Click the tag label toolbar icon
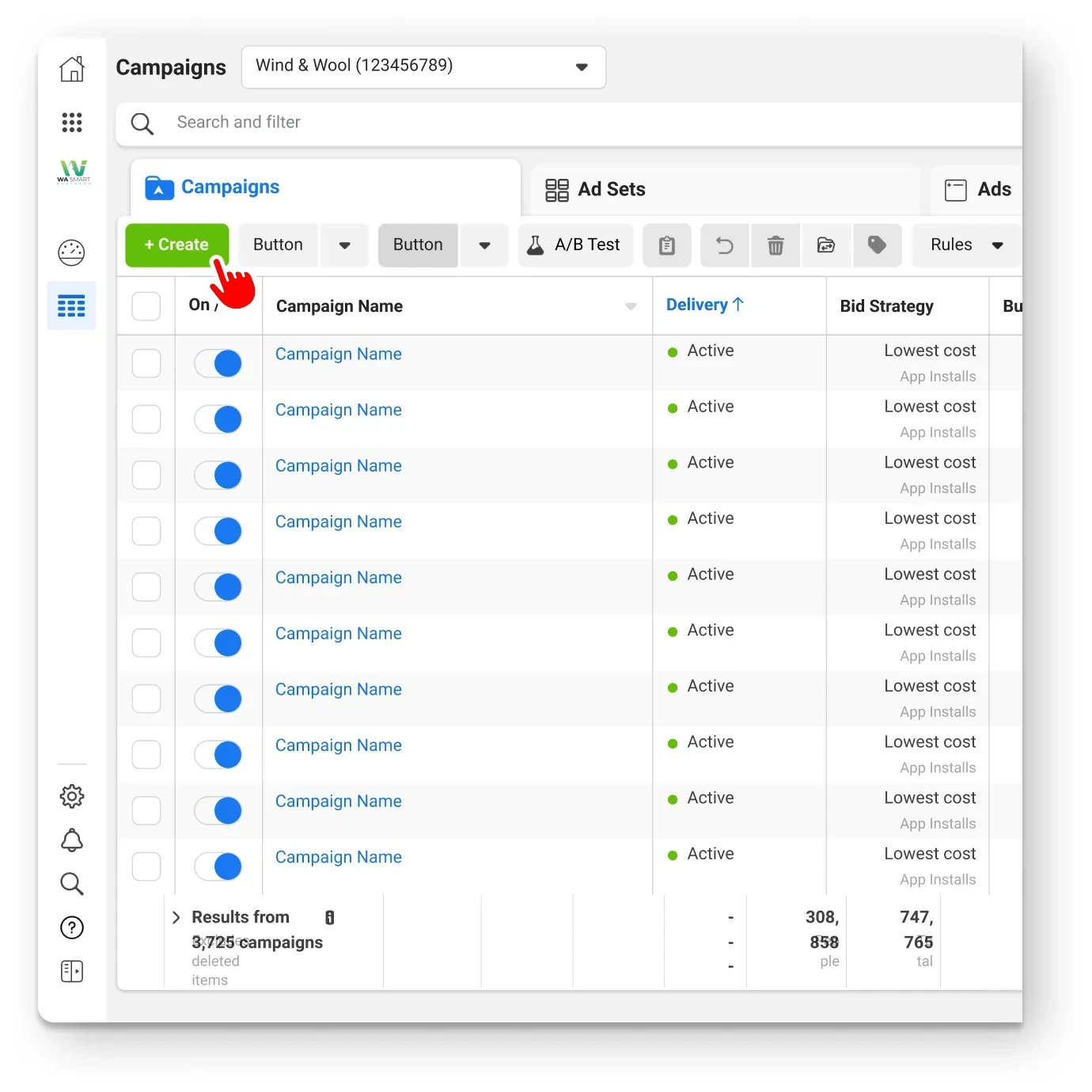The width and height of the screenshot is (1092, 1092). tap(877, 245)
